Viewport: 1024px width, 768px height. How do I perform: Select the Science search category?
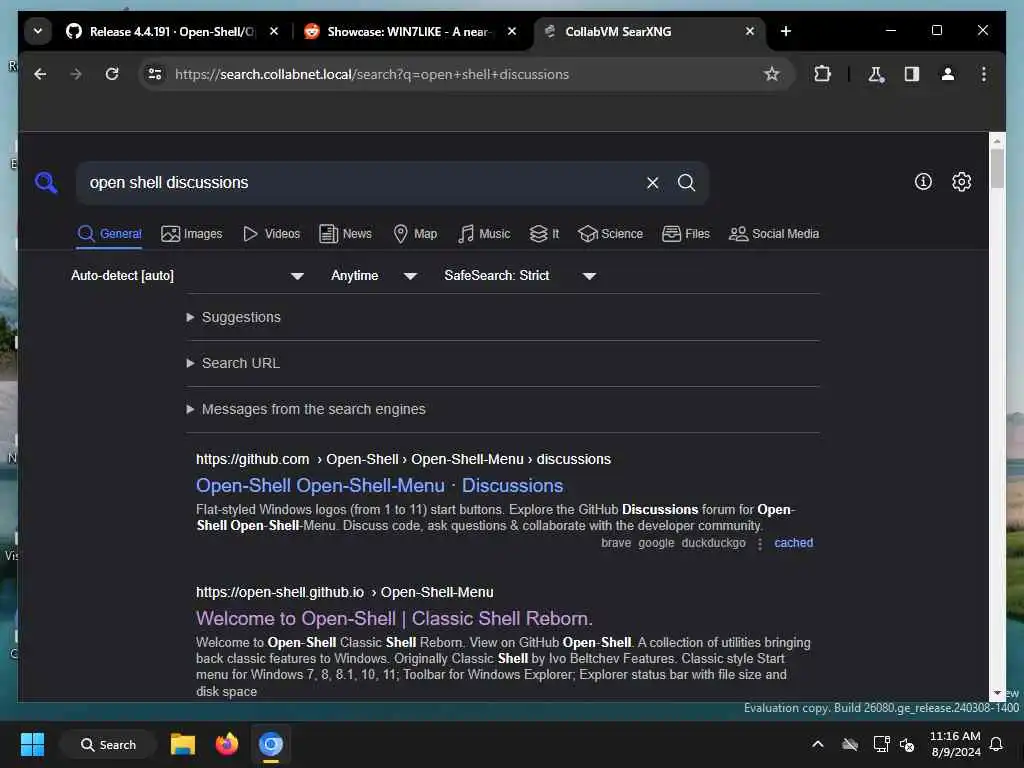[x=610, y=234]
